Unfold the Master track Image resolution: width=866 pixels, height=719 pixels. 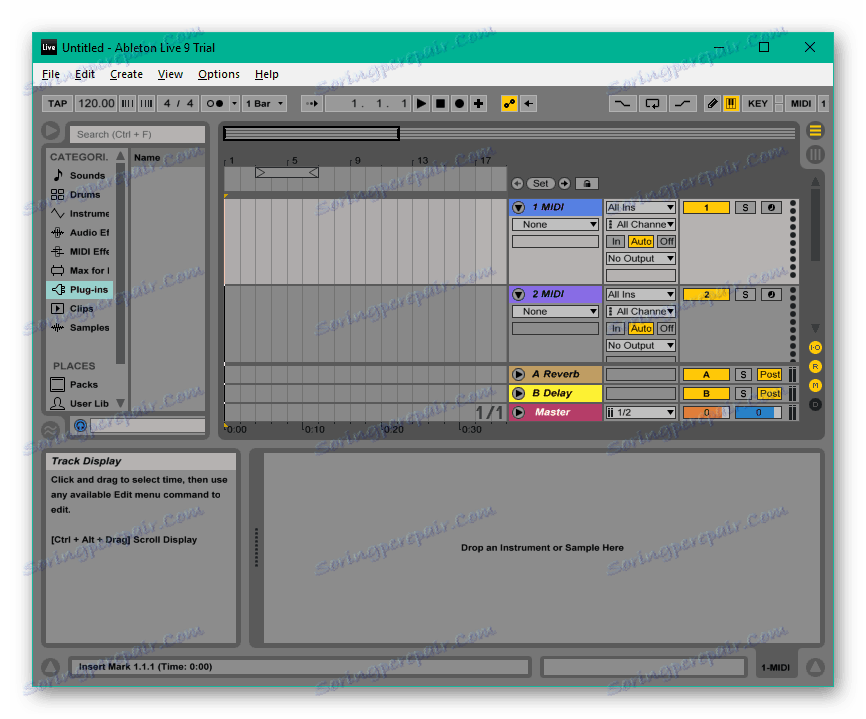518,412
